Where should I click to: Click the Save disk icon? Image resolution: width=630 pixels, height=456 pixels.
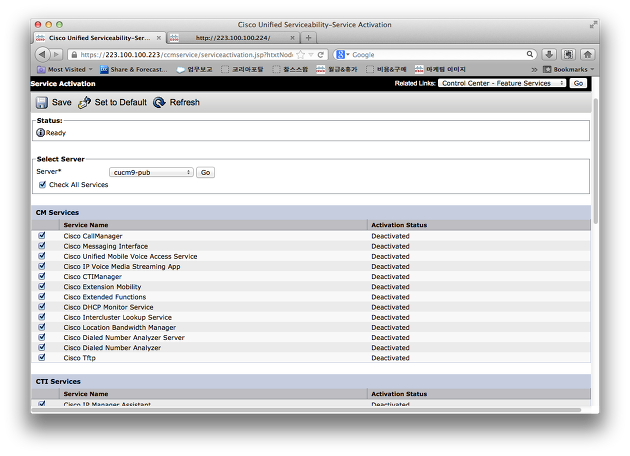[42, 102]
